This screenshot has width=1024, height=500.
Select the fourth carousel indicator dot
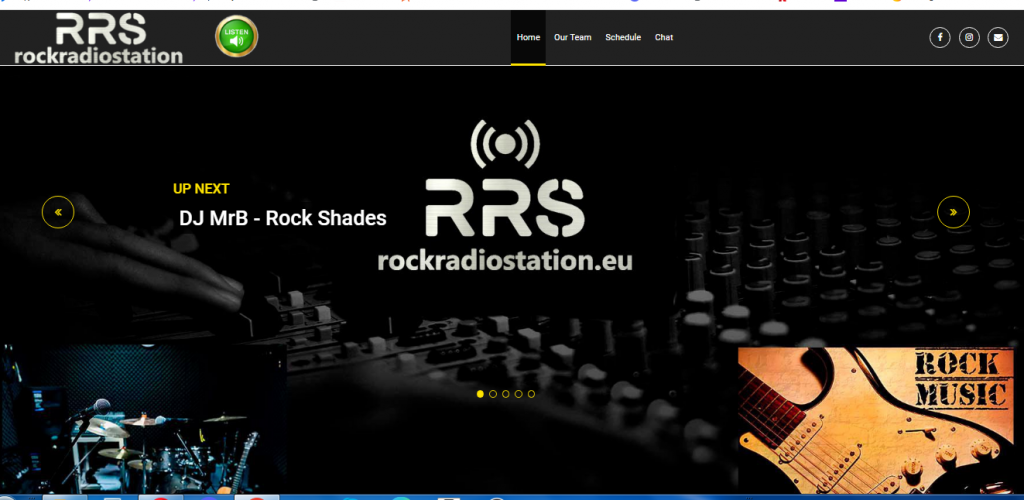click(x=519, y=394)
